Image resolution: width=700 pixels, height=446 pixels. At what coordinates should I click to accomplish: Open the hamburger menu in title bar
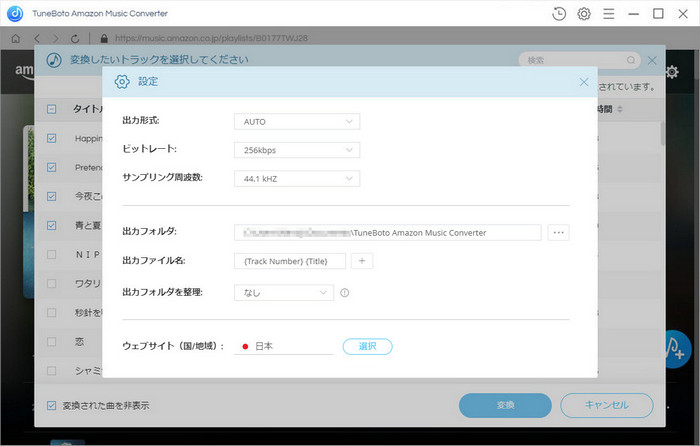click(x=608, y=14)
